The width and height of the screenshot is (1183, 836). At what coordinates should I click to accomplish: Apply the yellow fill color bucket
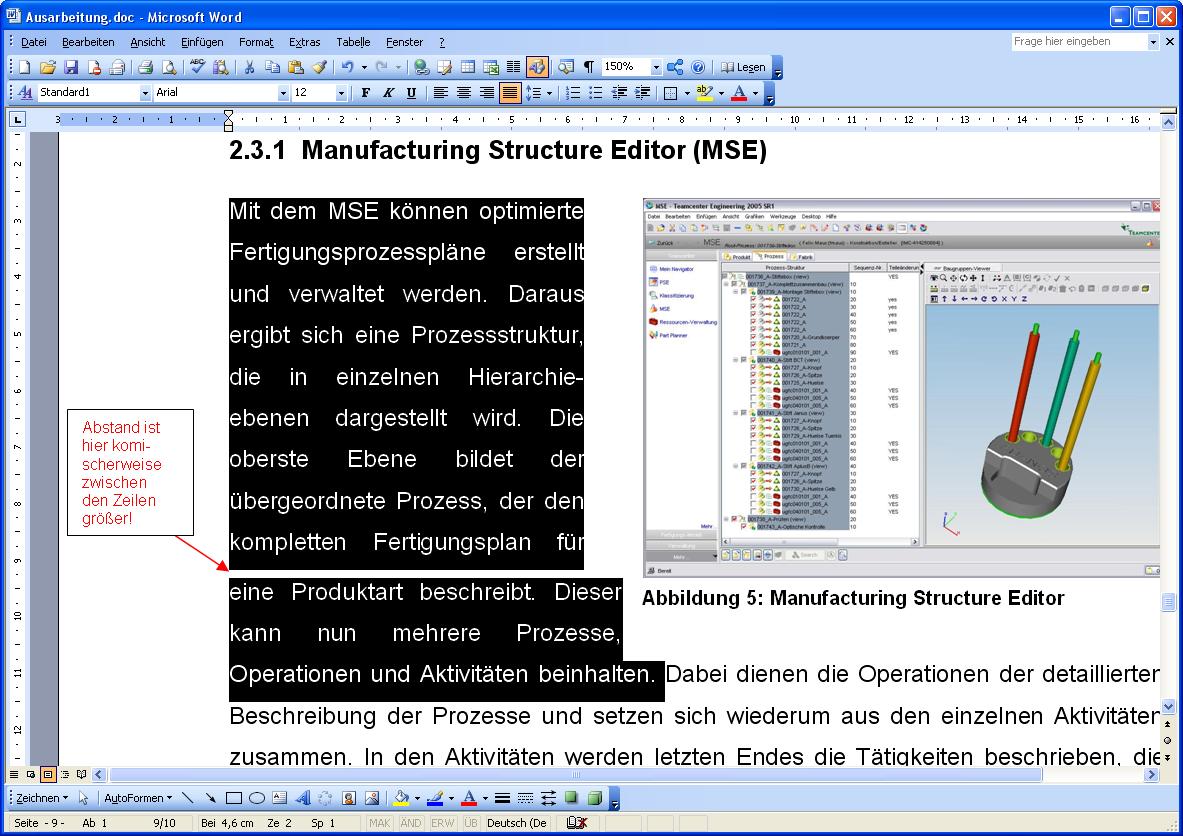[401, 798]
